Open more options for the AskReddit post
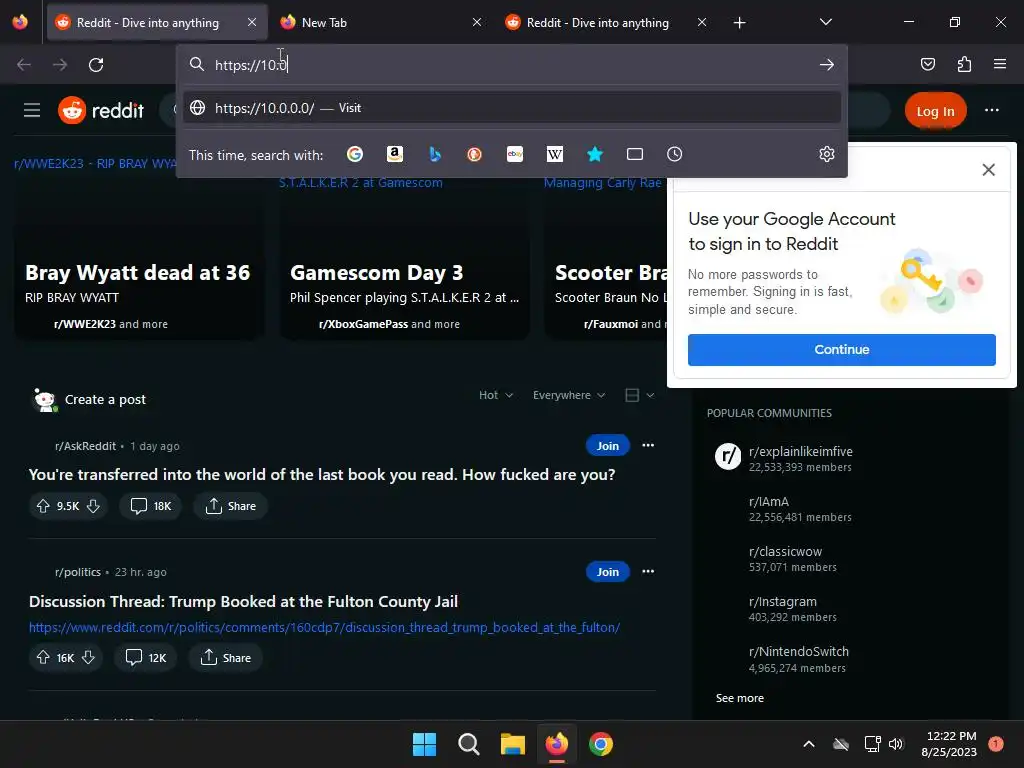The width and height of the screenshot is (1024, 768). tap(648, 445)
